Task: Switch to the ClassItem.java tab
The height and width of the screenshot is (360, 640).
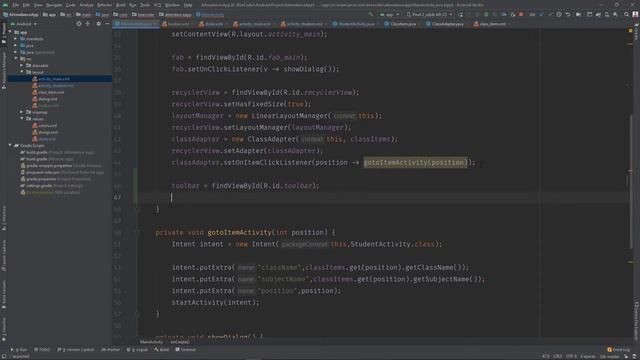Action: click(400, 24)
